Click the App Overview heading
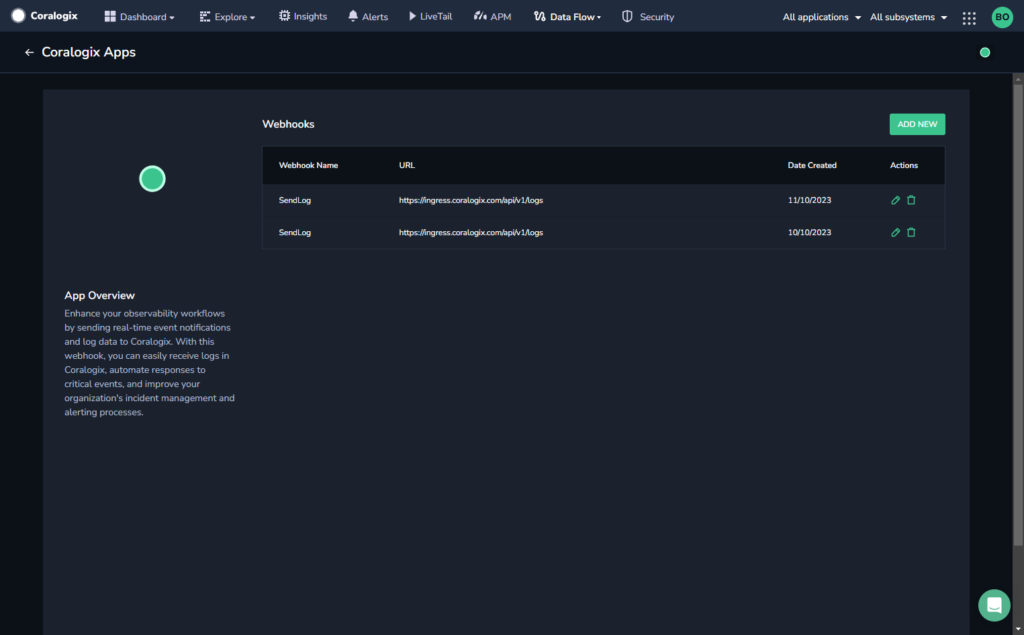The image size is (1024, 635). click(99, 295)
